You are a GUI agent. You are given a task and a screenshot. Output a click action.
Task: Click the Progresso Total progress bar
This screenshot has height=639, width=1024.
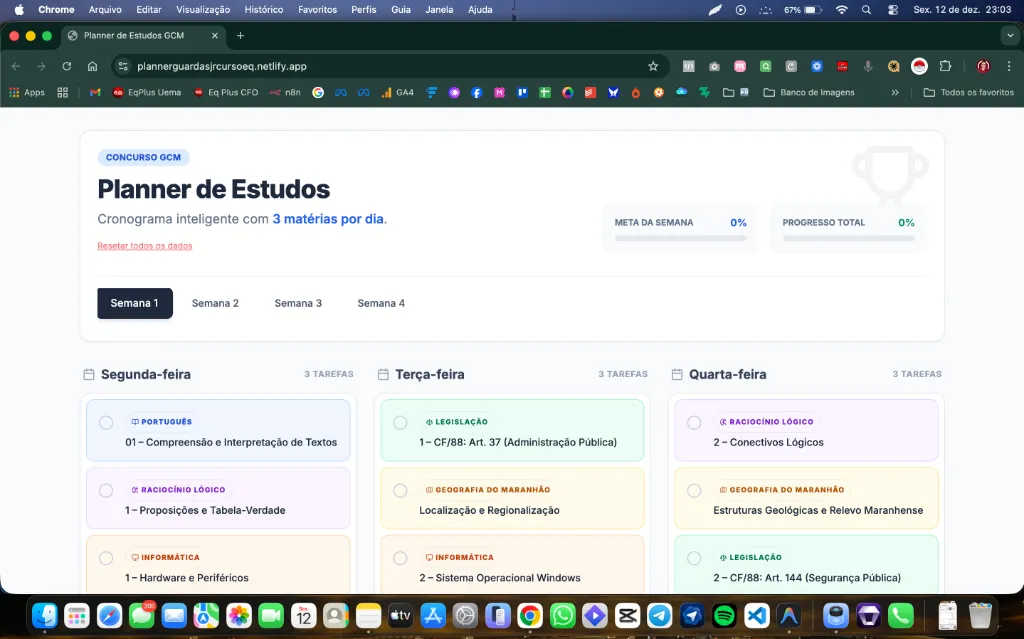(849, 237)
